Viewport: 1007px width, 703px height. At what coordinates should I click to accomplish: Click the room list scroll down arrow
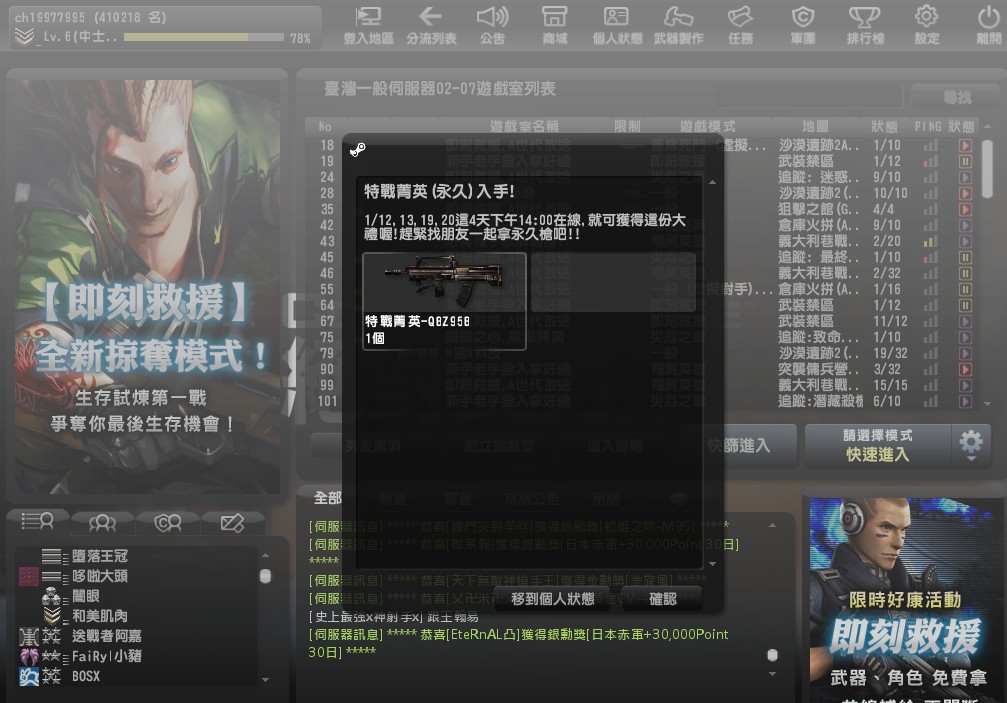(988, 404)
